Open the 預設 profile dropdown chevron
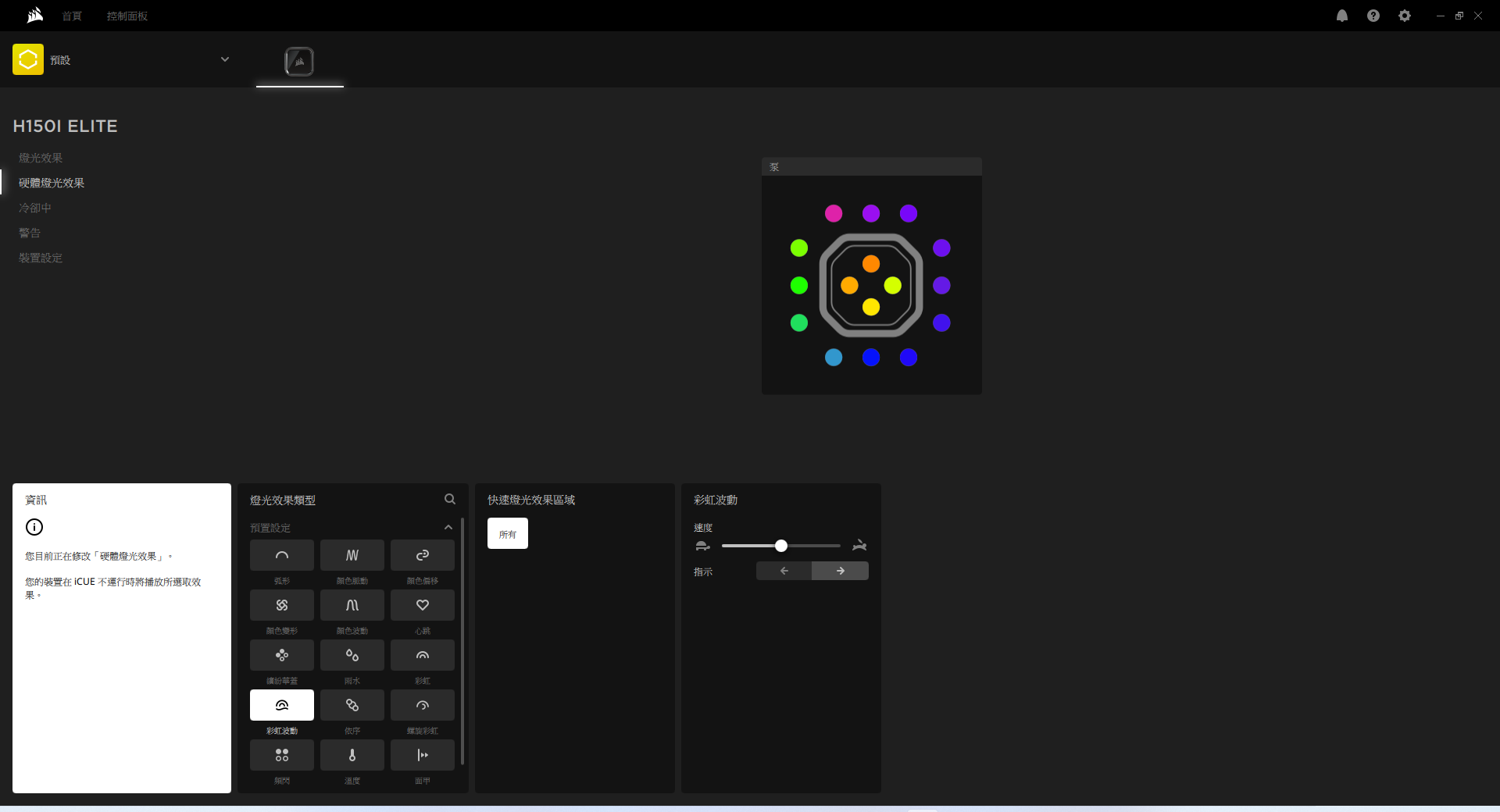1500x812 pixels. click(225, 59)
